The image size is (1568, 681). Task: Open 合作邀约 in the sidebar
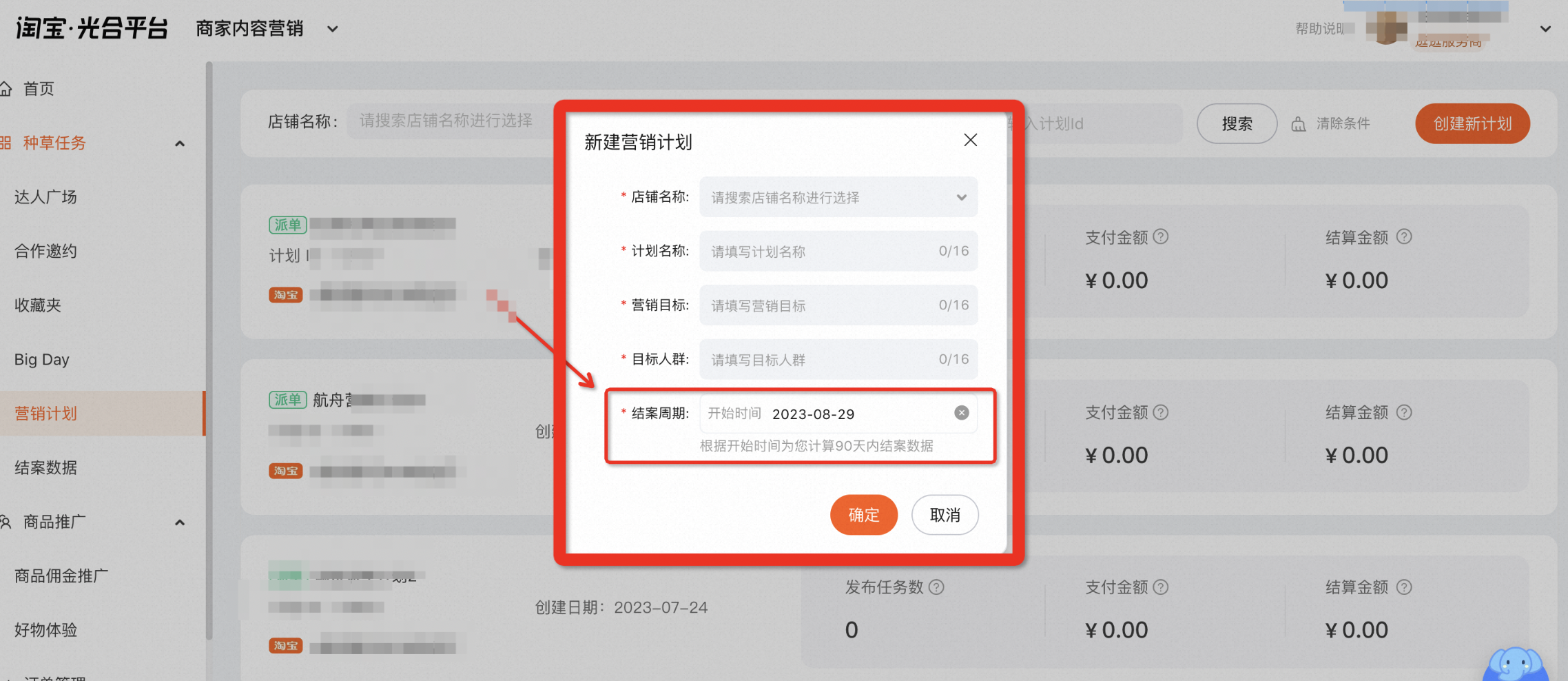coord(45,251)
